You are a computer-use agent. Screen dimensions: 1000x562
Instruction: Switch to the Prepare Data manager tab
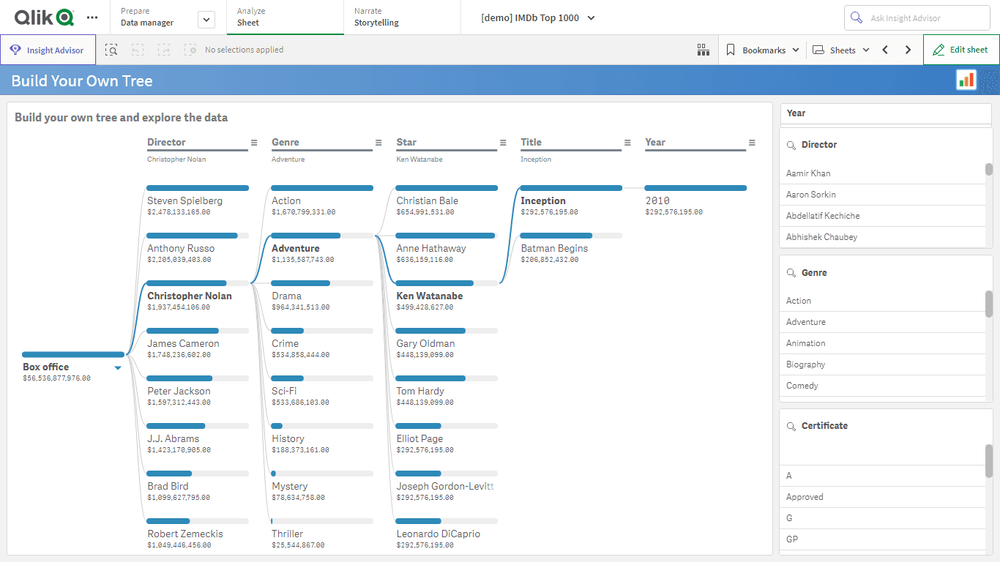147,18
